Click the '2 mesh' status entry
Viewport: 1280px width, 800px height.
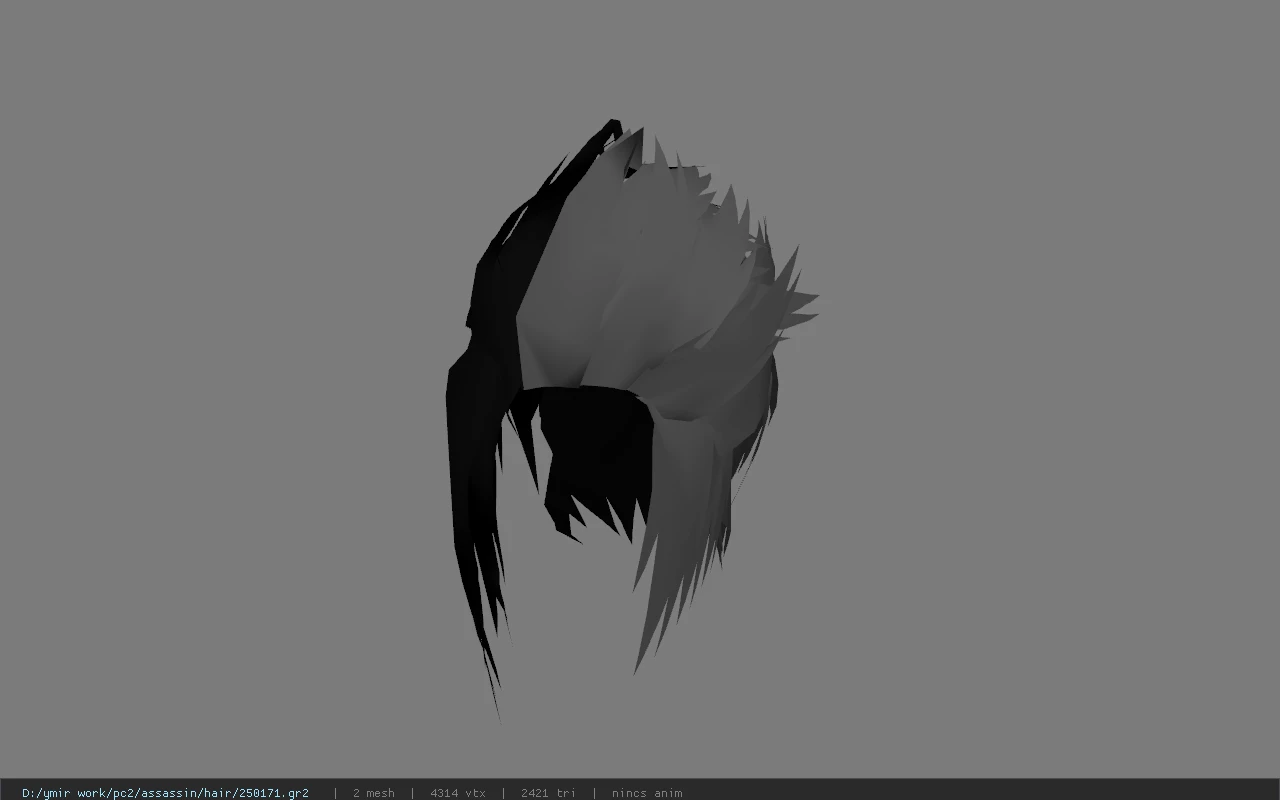pyautogui.click(x=373, y=793)
